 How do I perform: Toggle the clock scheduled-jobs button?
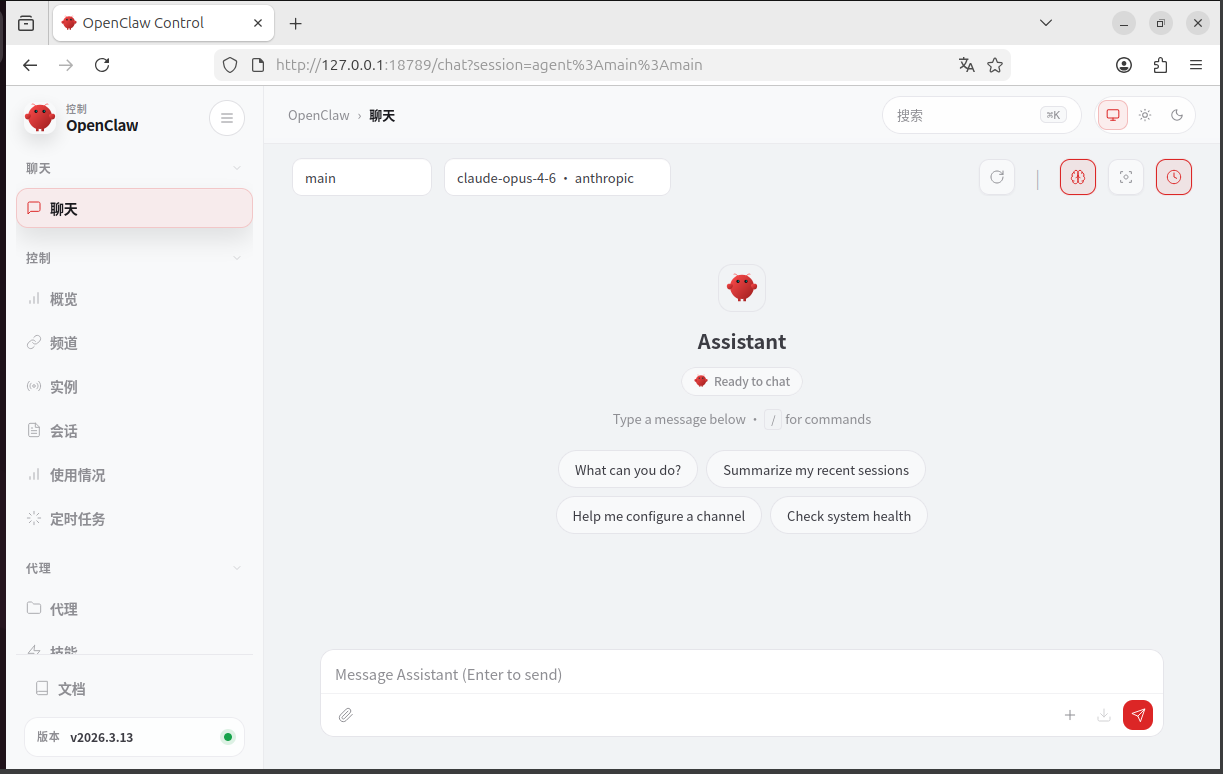(1173, 177)
